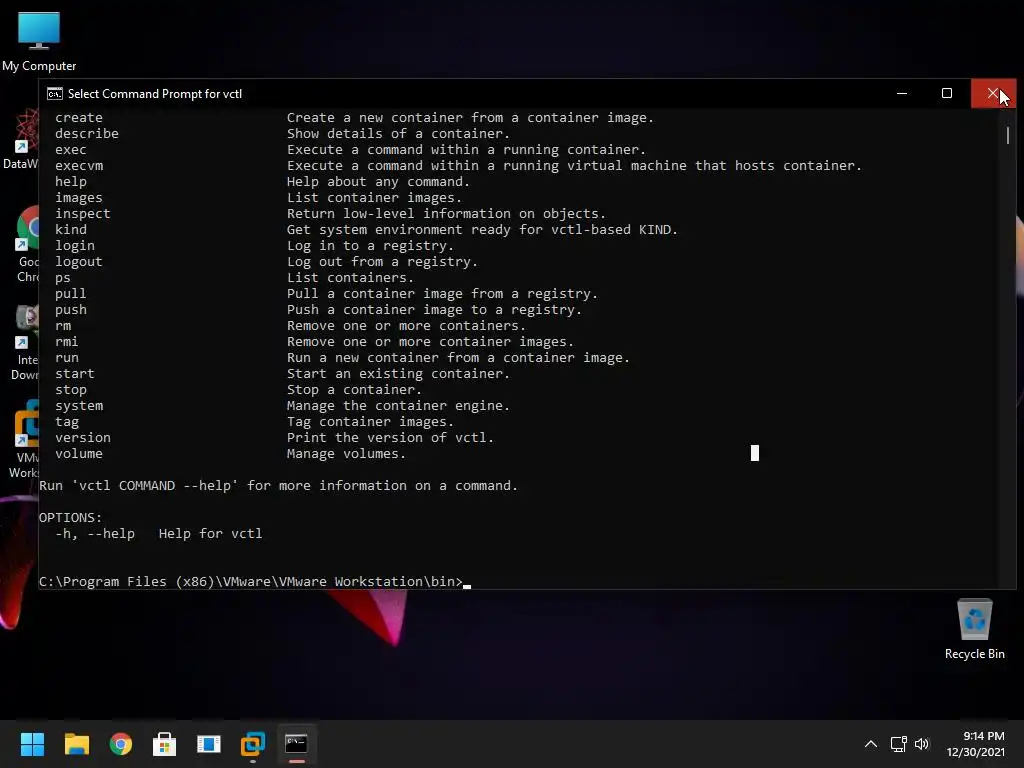Viewport: 1024px width, 768px height.
Task: Click the 'describe' command text
Action: click(x=87, y=133)
